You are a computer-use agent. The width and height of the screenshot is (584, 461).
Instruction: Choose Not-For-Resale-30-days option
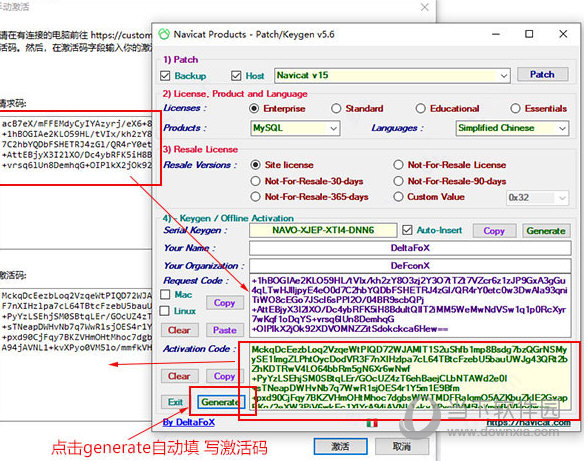[256, 181]
